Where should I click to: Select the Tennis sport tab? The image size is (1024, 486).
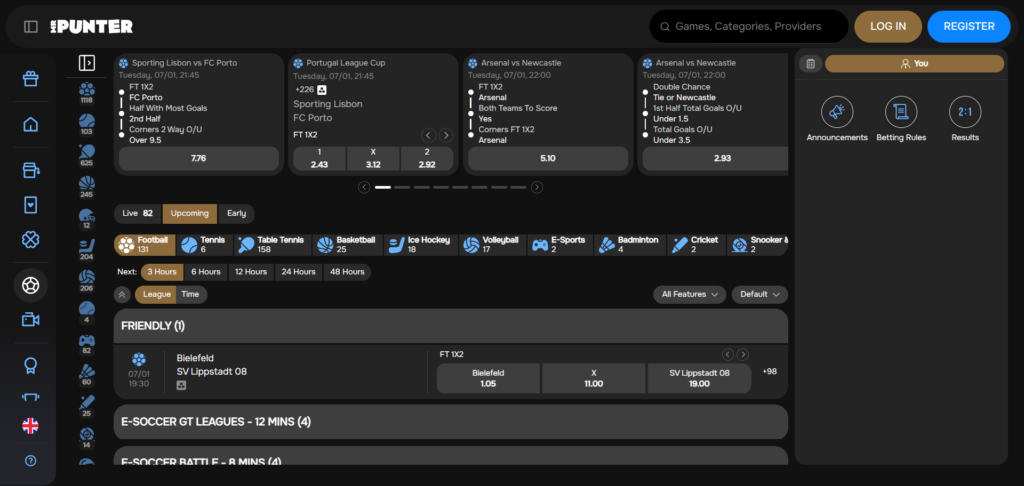[x=207, y=245]
